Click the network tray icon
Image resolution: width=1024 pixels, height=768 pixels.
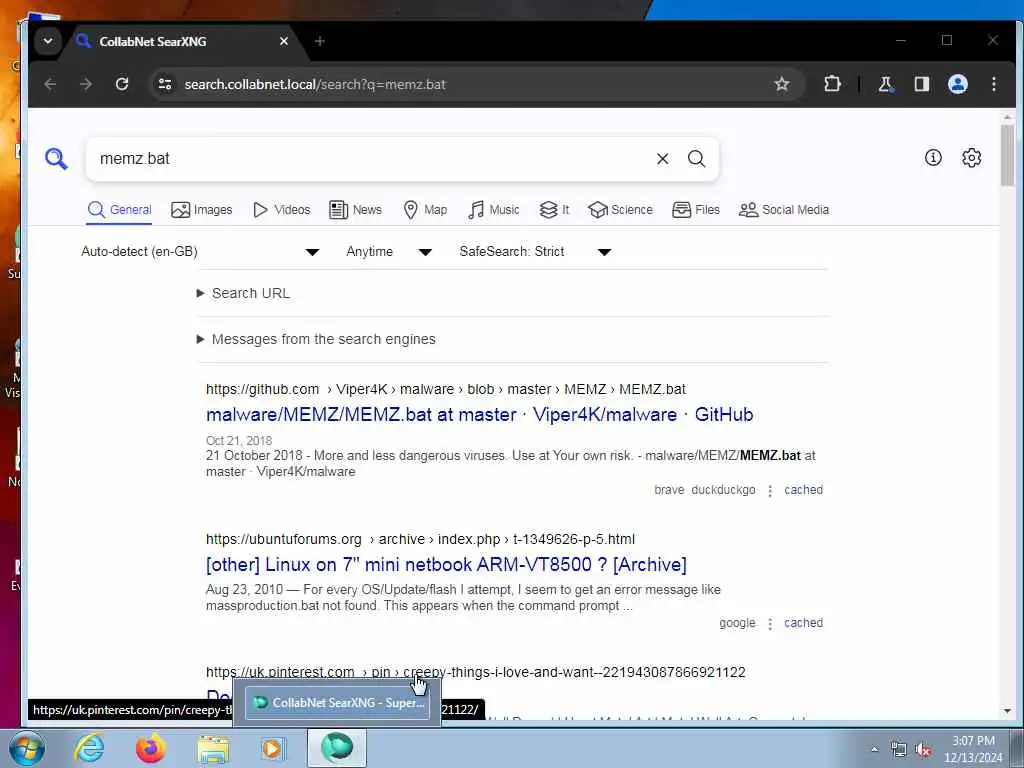[x=899, y=749]
